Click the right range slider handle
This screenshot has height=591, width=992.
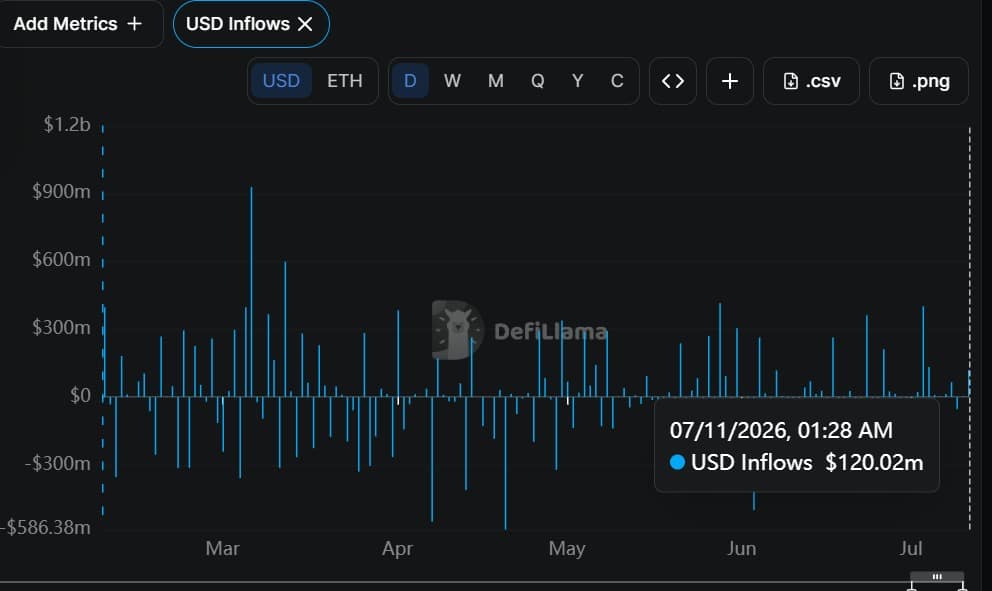(962, 588)
